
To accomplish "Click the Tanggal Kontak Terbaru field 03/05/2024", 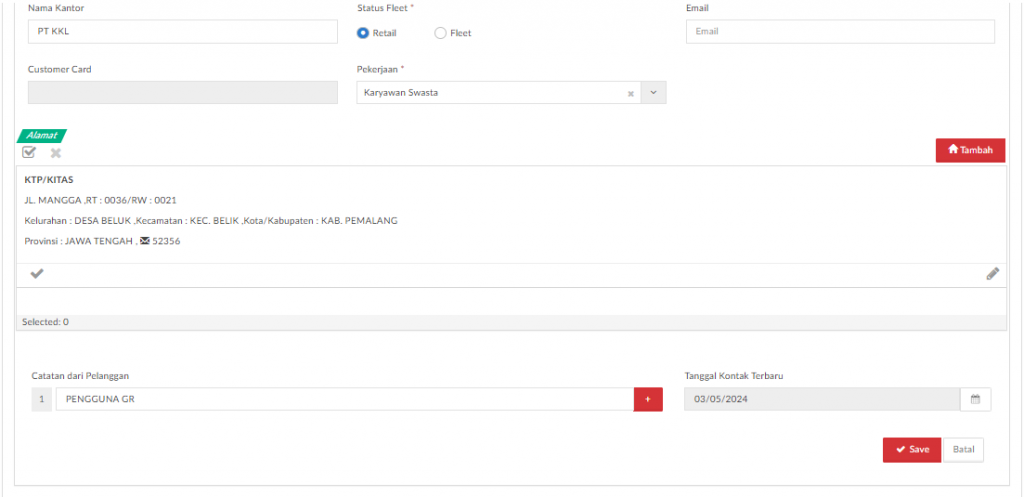I will 822,399.
